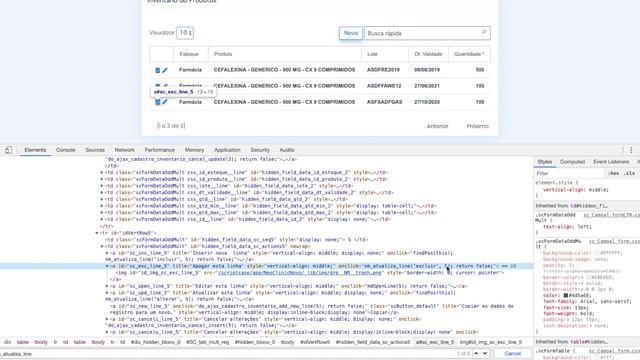
Task: Click the Anterior pagination link
Action: click(438, 126)
